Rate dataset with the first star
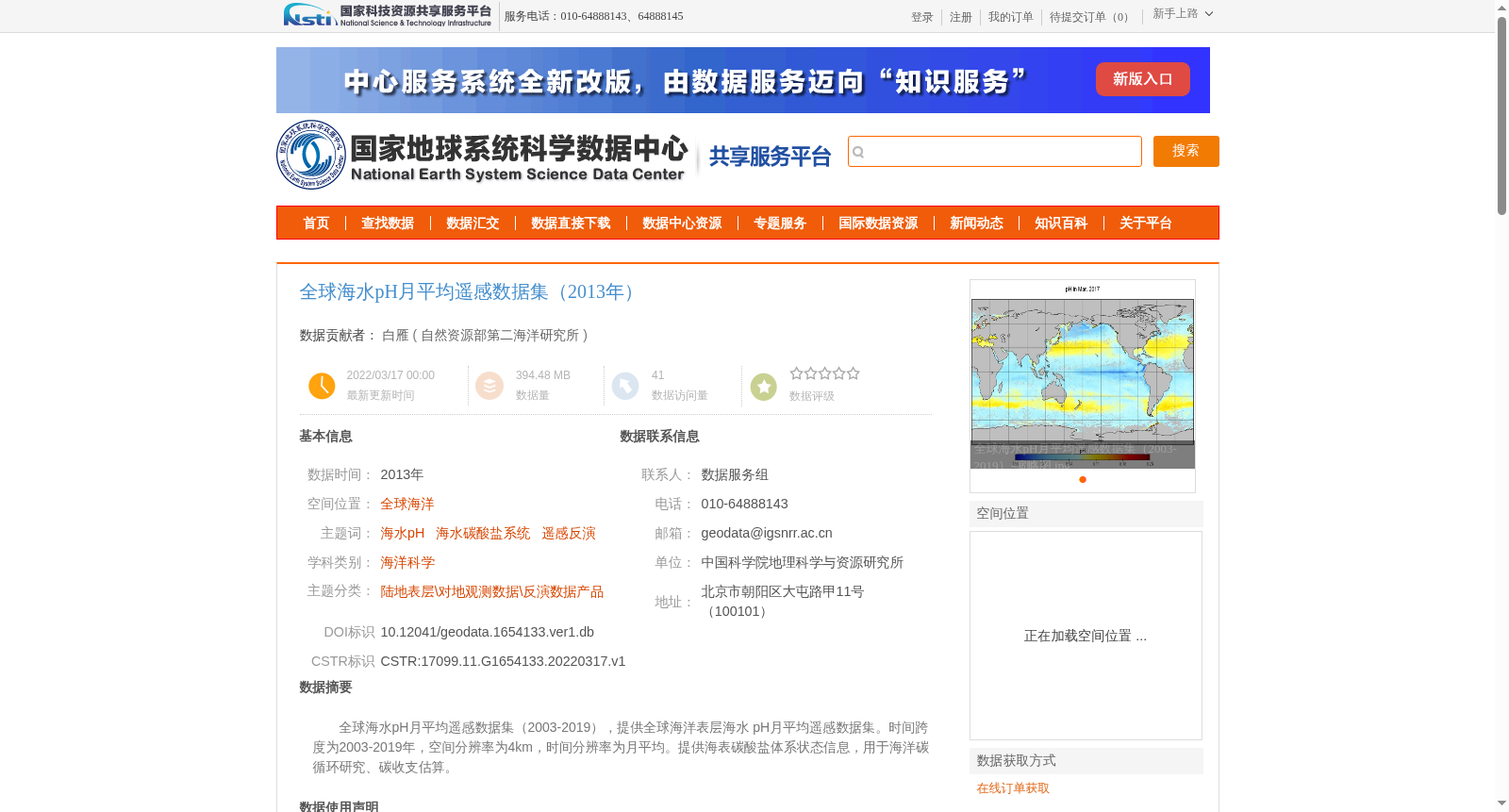The height and width of the screenshot is (812, 1509). (x=796, y=373)
